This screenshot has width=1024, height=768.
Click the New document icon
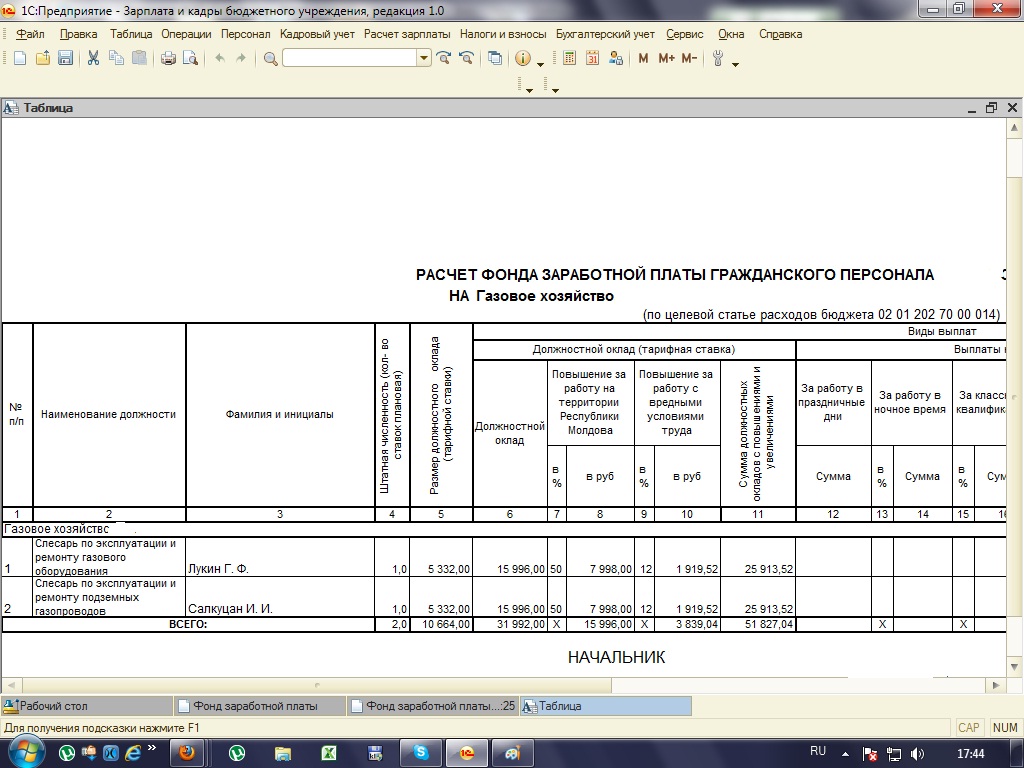(x=19, y=58)
